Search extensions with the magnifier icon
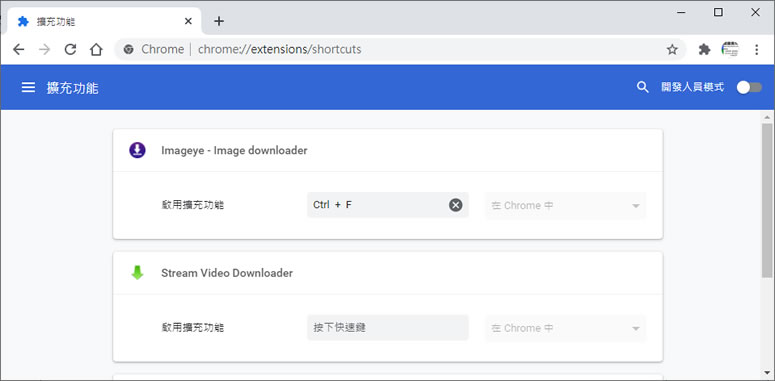 point(643,87)
